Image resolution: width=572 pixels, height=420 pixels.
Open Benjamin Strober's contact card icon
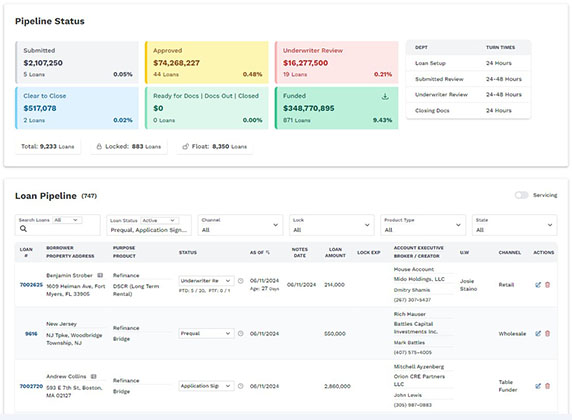click(100, 275)
